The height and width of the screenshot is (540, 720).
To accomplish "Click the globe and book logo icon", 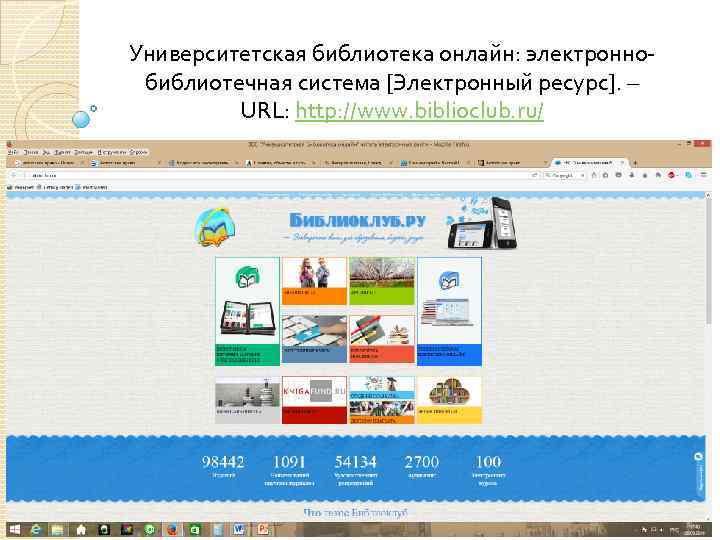I will coord(214,227).
